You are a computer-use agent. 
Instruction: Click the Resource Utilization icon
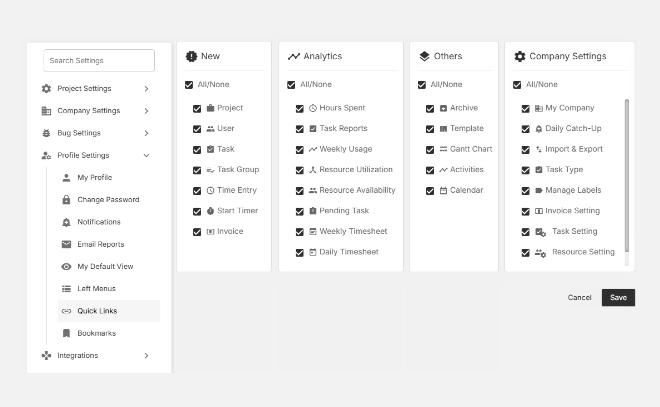click(313, 170)
